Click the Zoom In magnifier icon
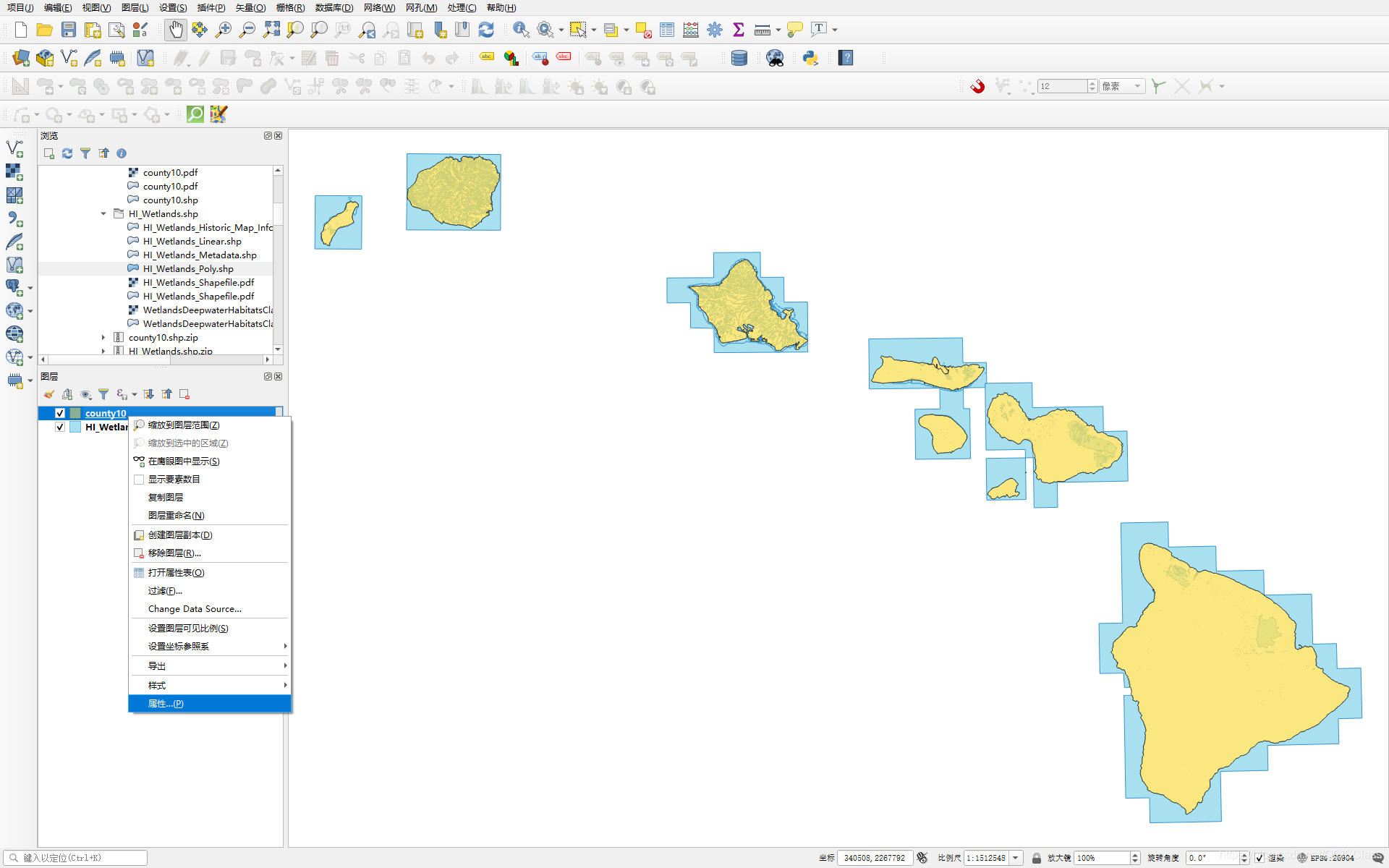 coord(224,30)
